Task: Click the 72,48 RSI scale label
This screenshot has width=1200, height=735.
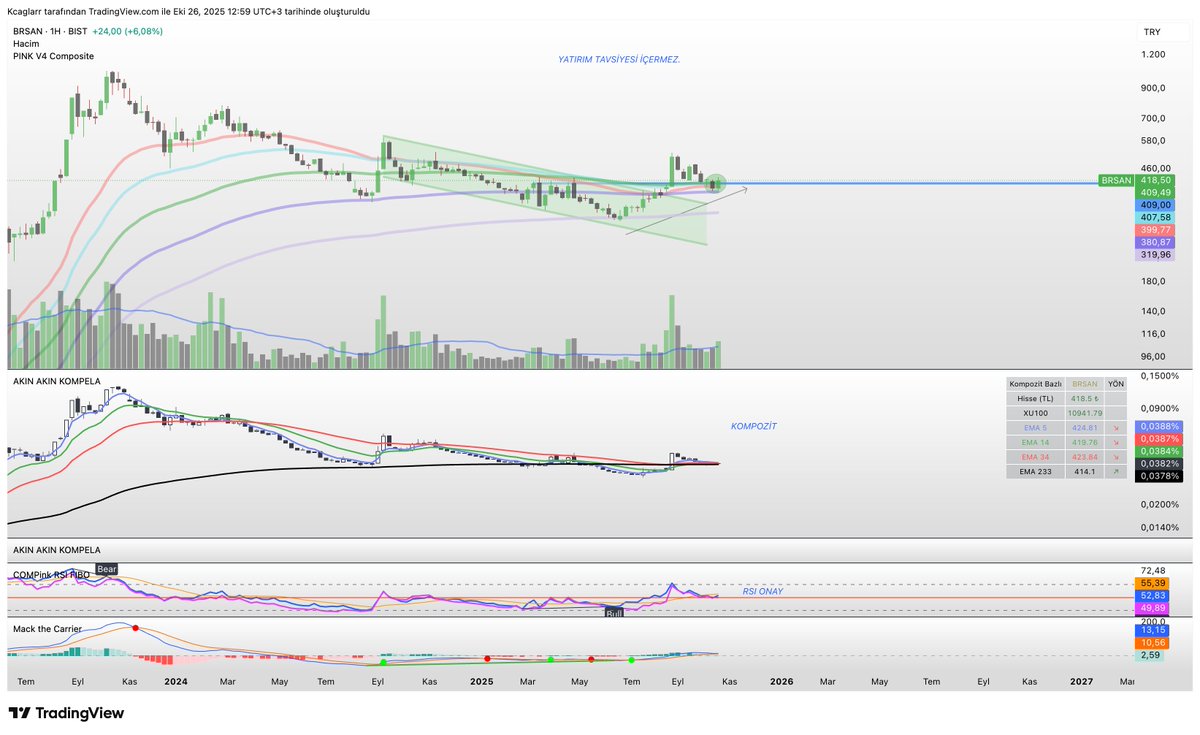Action: (1152, 571)
